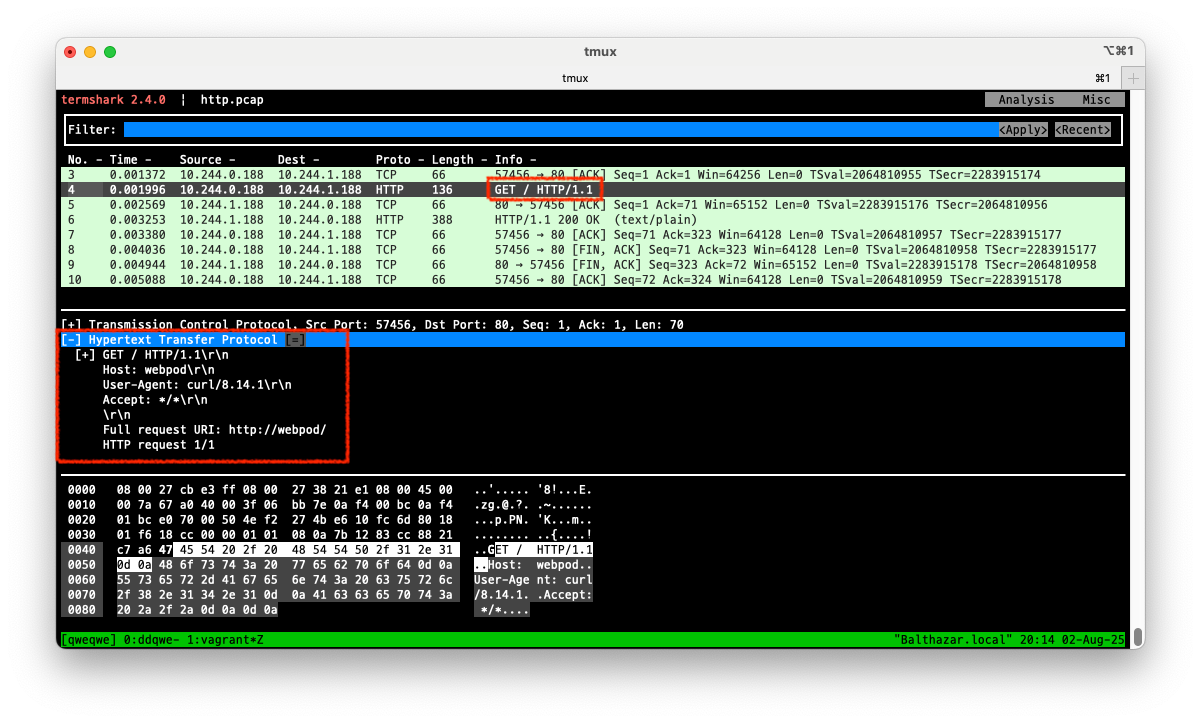Select packet 6, HTTP/1.1 200 OK
Viewport: 1201px width, 723px height.
593,220
